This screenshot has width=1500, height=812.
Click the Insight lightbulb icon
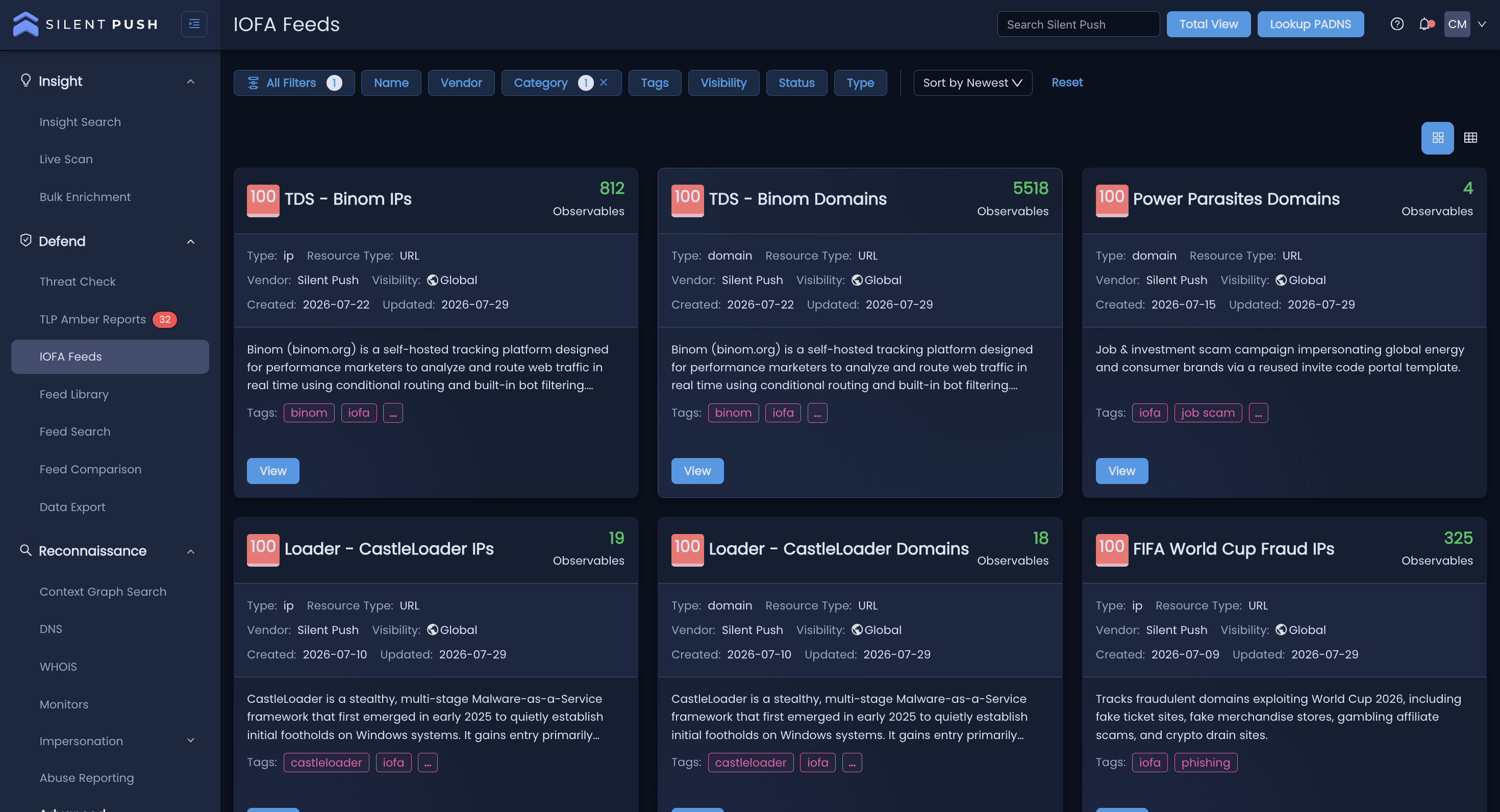pyautogui.click(x=26, y=80)
